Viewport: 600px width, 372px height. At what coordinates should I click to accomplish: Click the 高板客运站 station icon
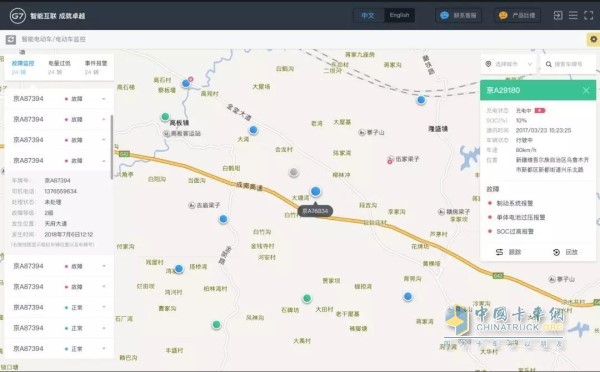166,133
